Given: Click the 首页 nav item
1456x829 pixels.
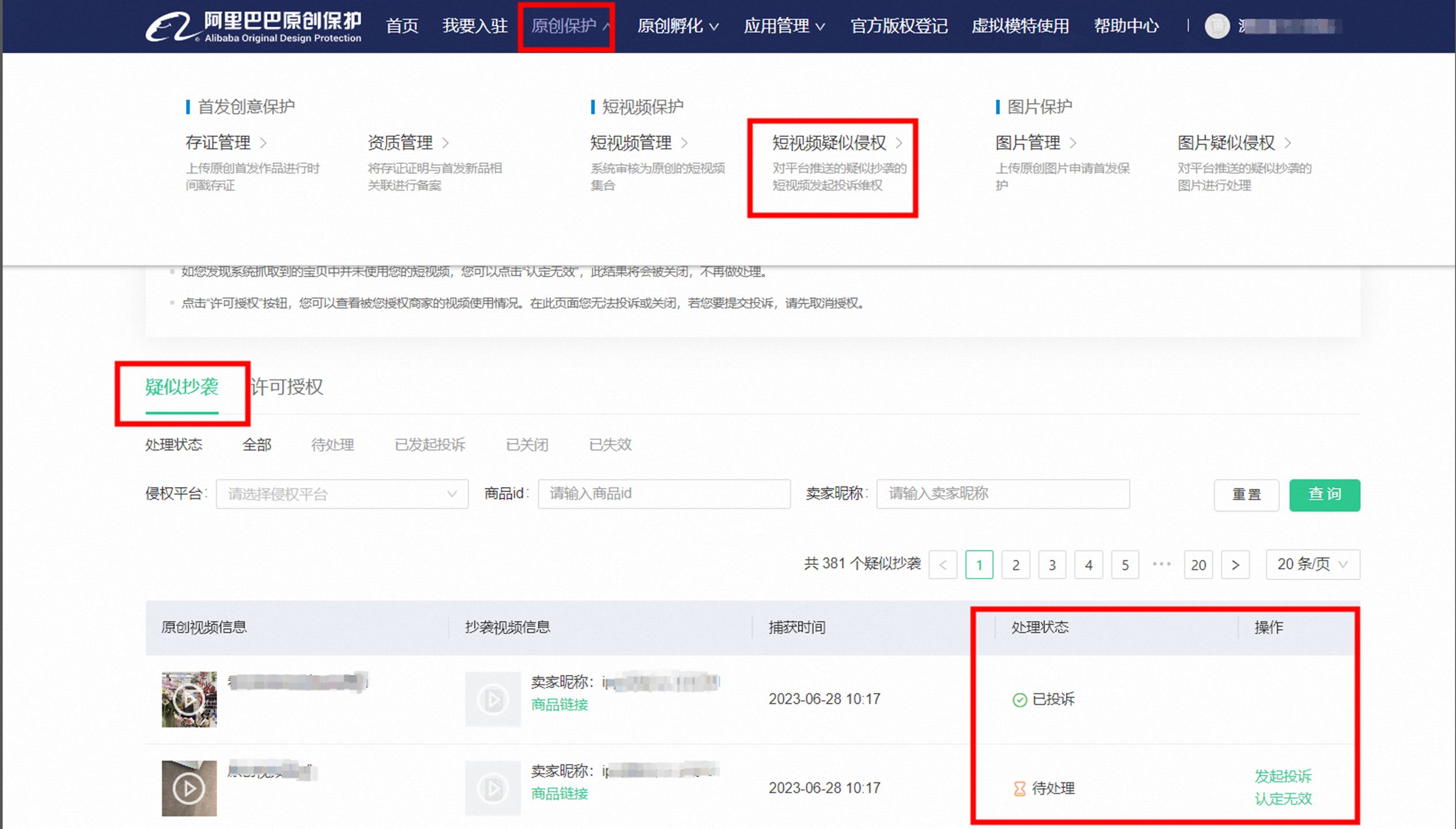Looking at the screenshot, I should [402, 26].
